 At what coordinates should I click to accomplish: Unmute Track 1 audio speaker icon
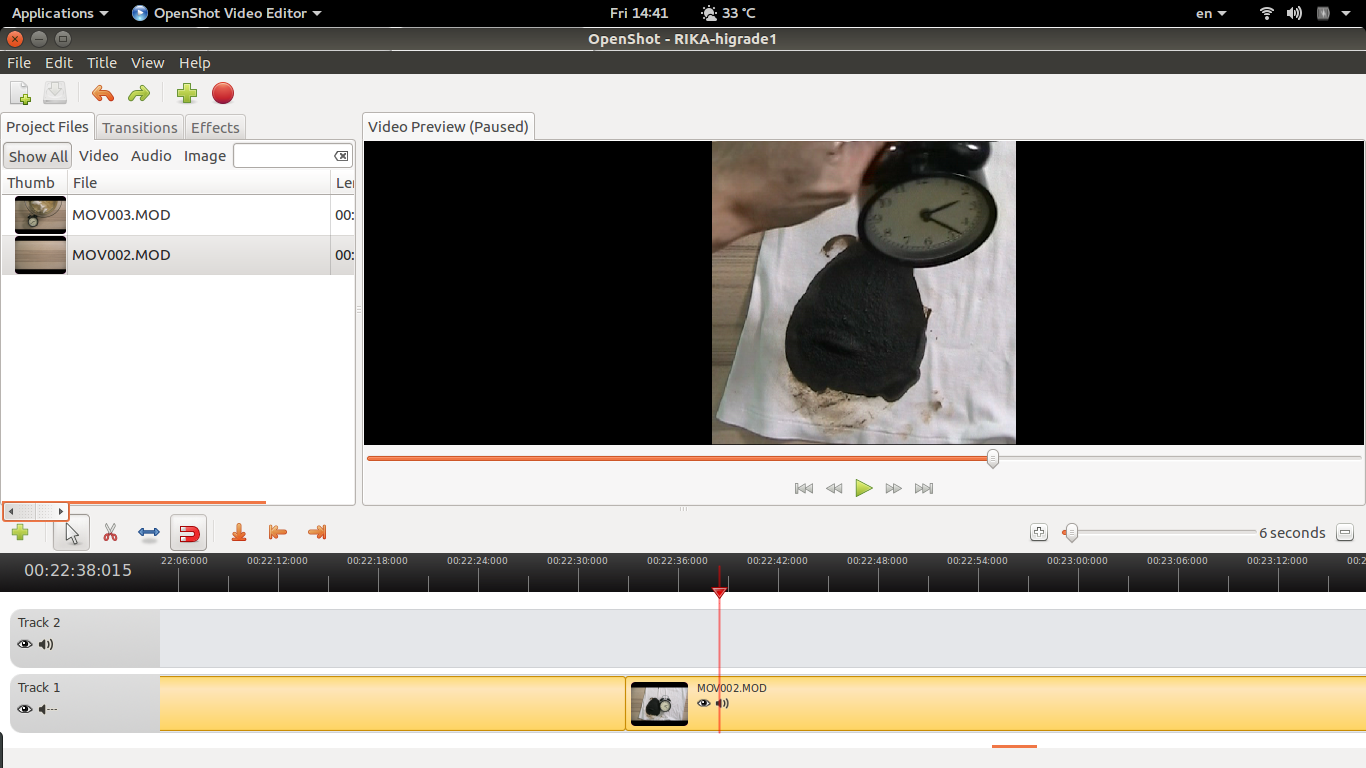(x=47, y=710)
